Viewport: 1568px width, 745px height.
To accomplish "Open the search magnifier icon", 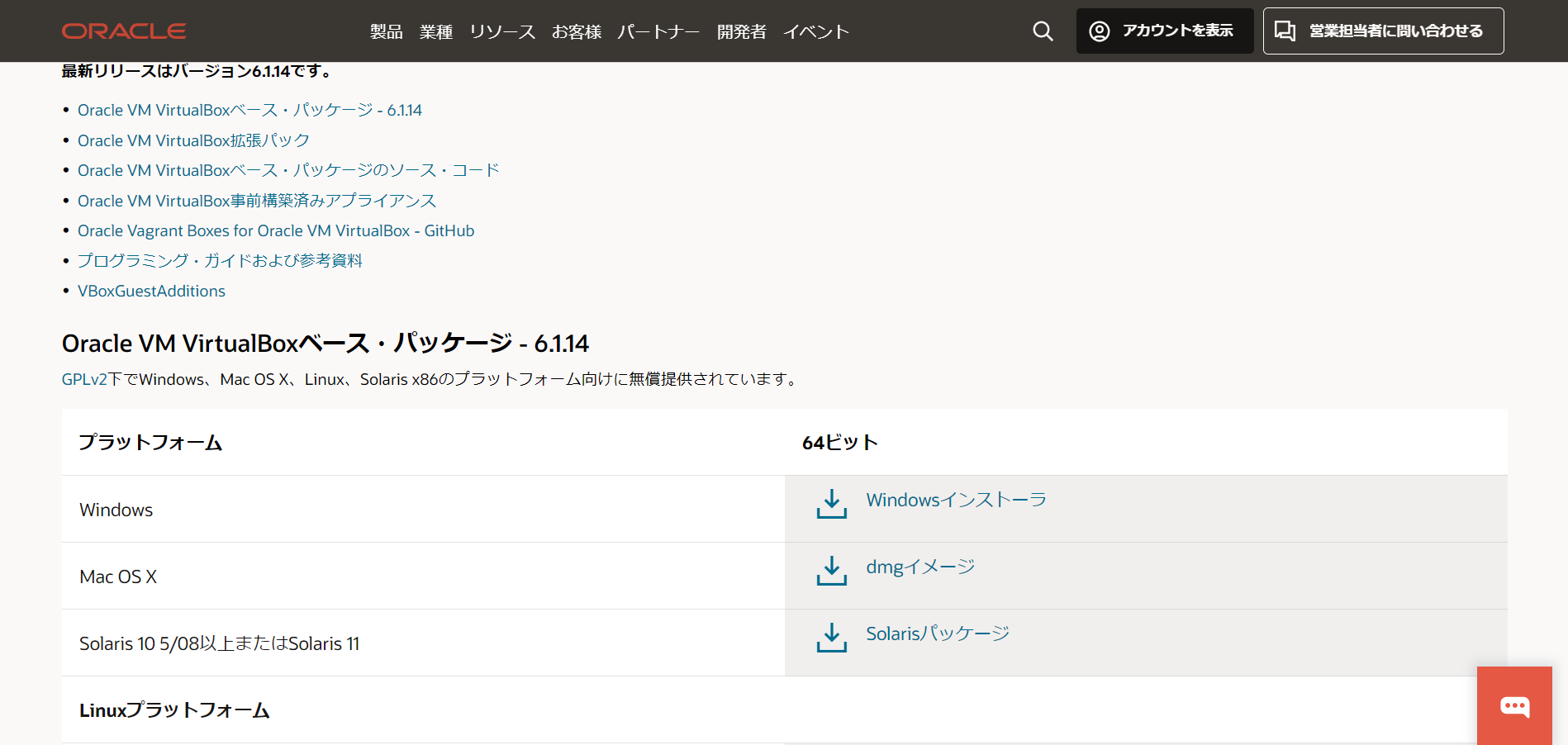I will coord(1043,31).
